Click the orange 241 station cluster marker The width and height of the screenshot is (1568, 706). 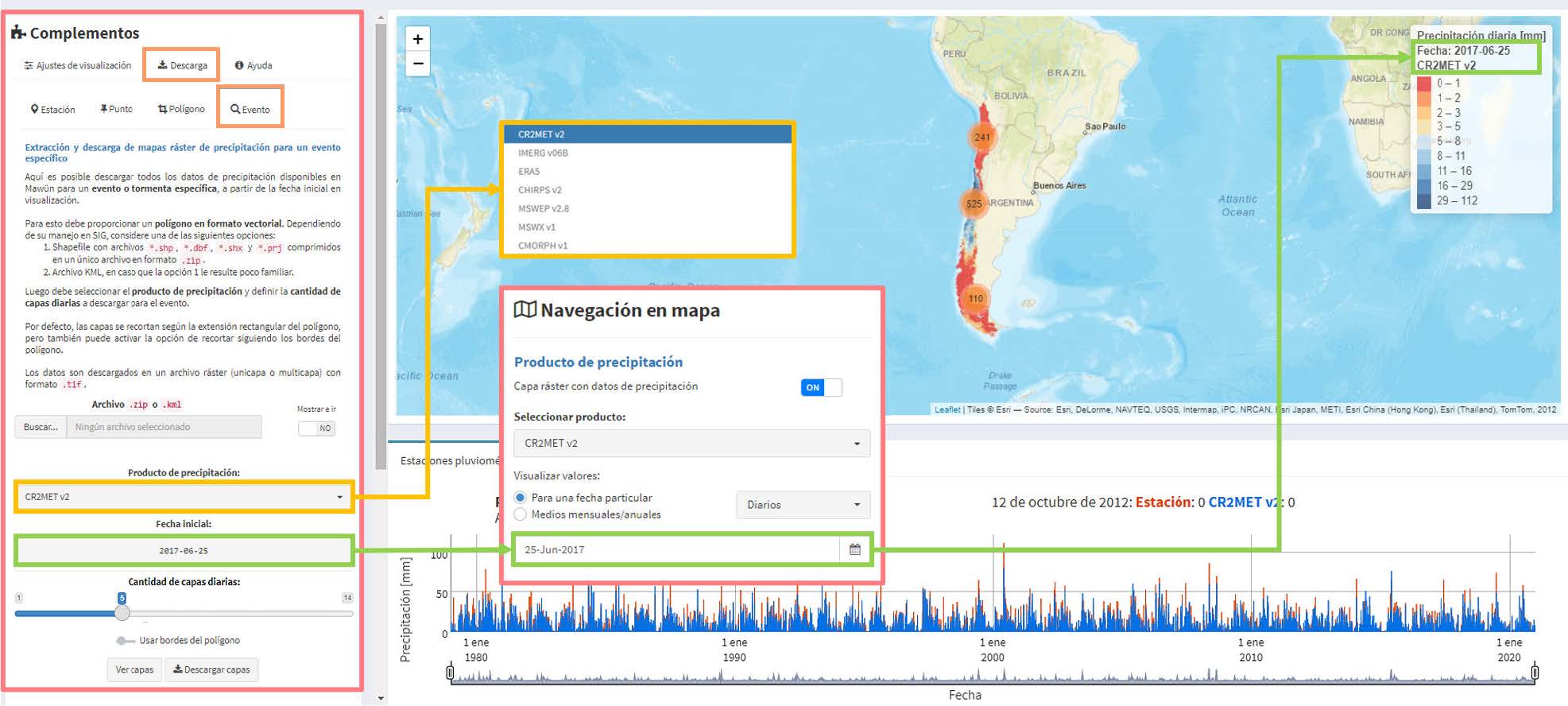[x=982, y=137]
